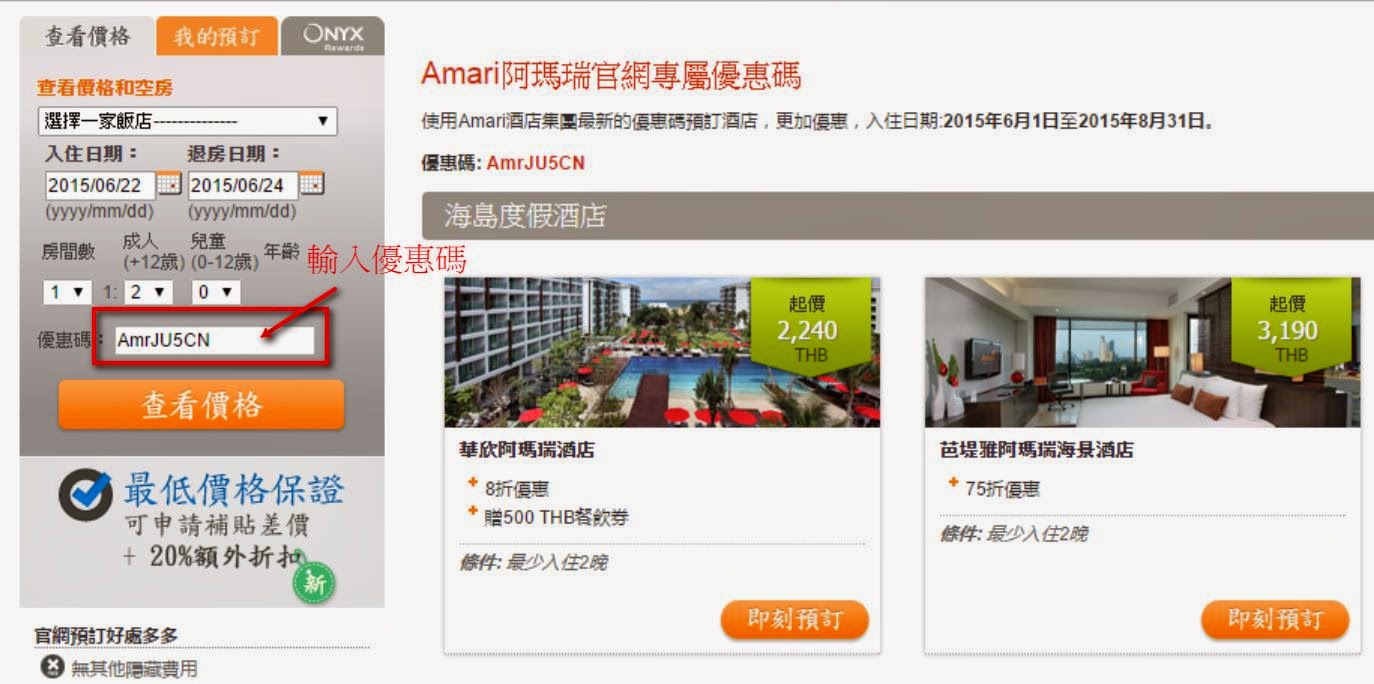Click 即刻預訂 for 華欣阿瑪瑞酒店
1374x684 pixels.
tap(795, 620)
